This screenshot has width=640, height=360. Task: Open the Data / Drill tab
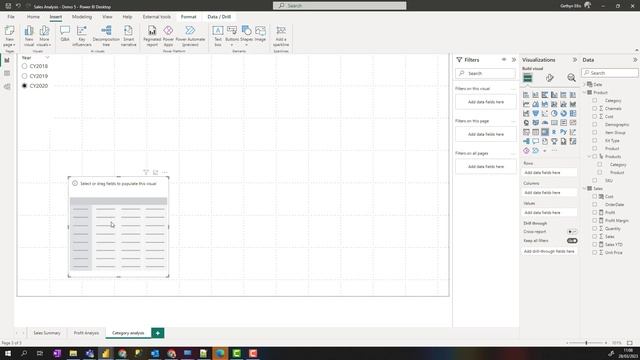[x=219, y=17]
